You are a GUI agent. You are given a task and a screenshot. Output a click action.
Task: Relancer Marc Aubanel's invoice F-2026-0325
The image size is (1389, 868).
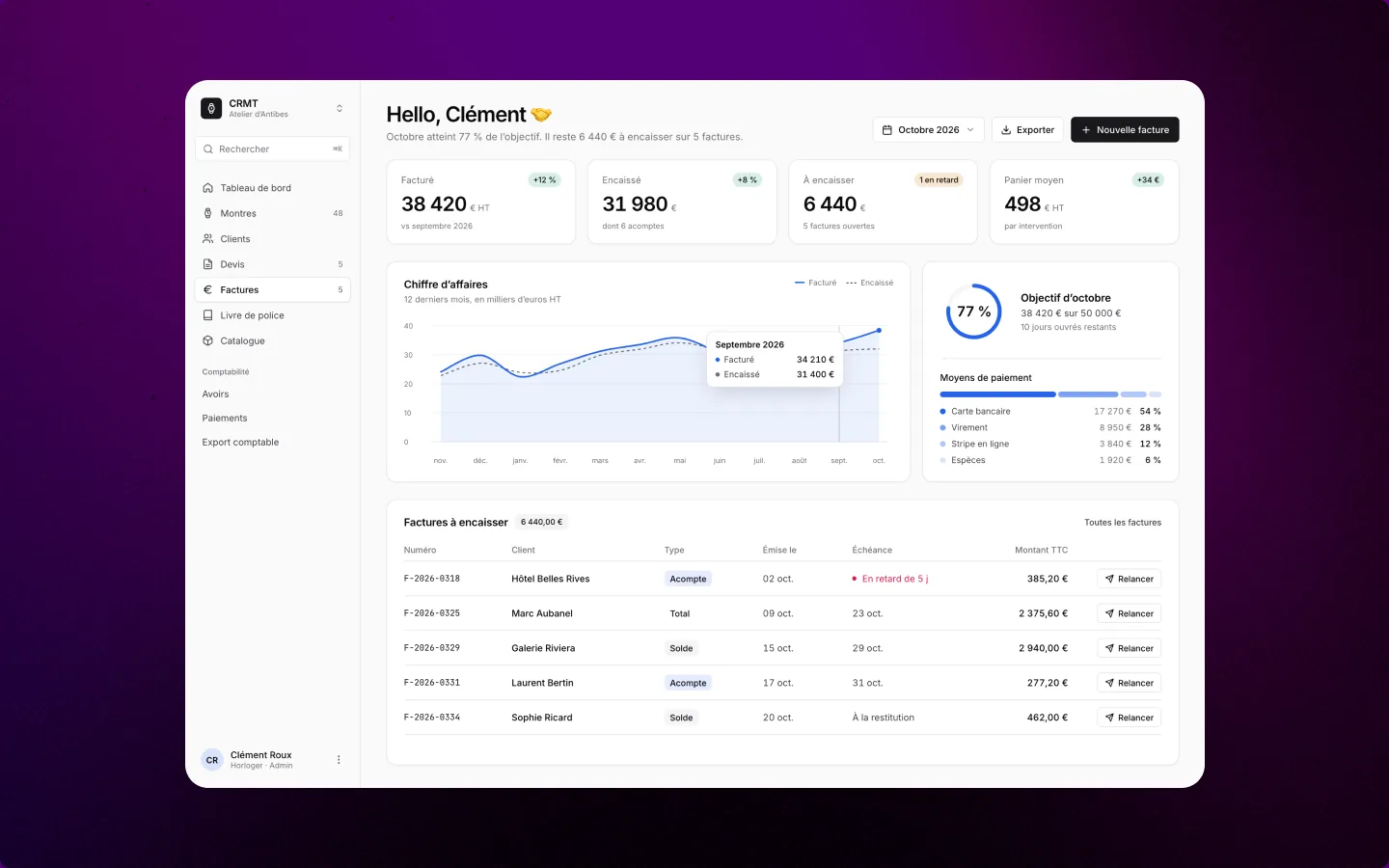1129,614
